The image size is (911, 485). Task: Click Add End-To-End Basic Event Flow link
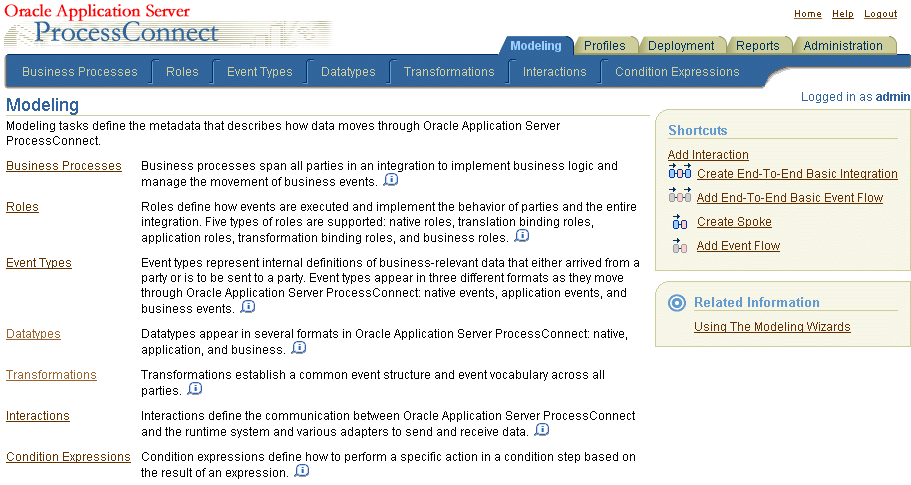(x=790, y=198)
